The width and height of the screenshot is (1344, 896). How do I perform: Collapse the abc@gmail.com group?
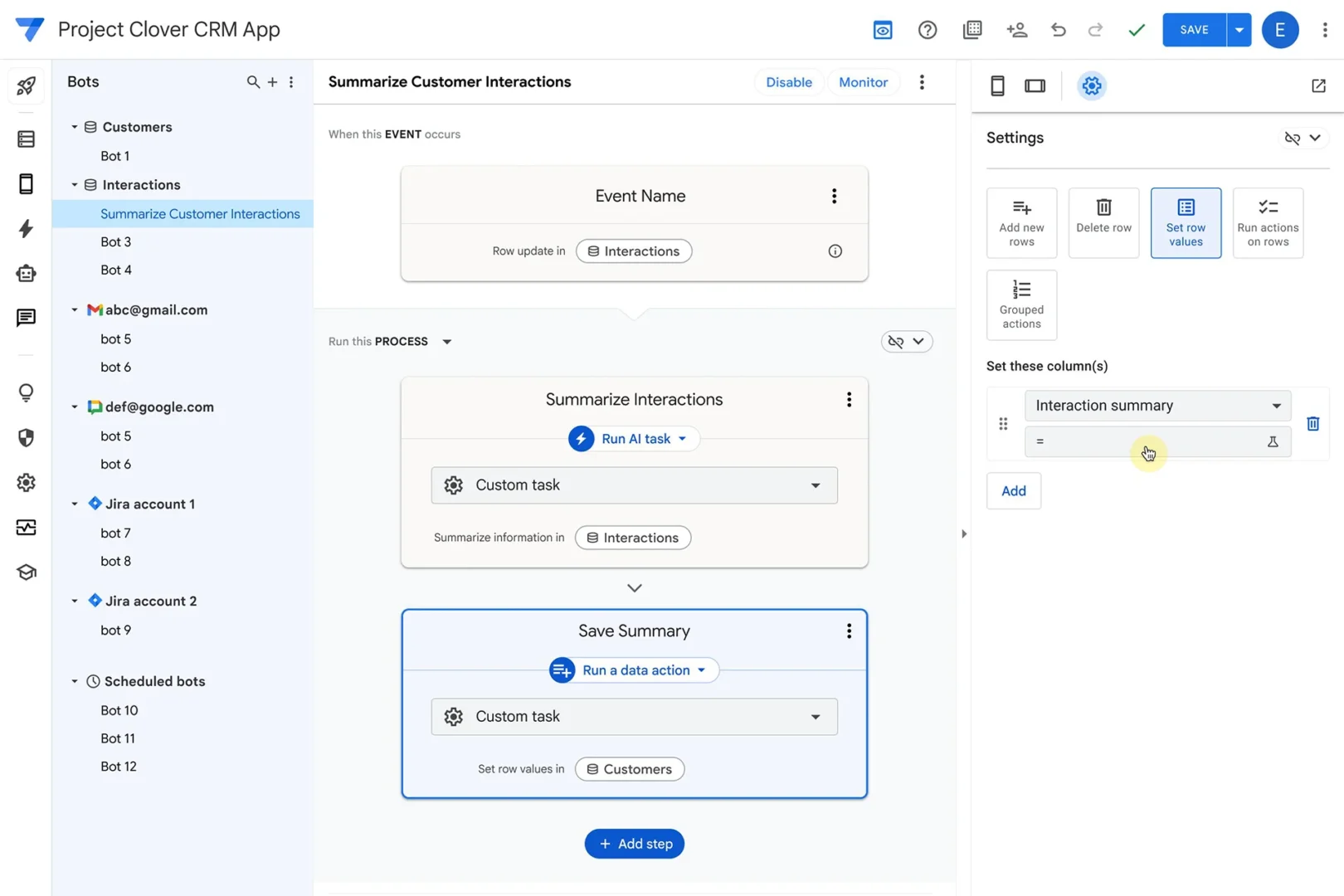(75, 310)
